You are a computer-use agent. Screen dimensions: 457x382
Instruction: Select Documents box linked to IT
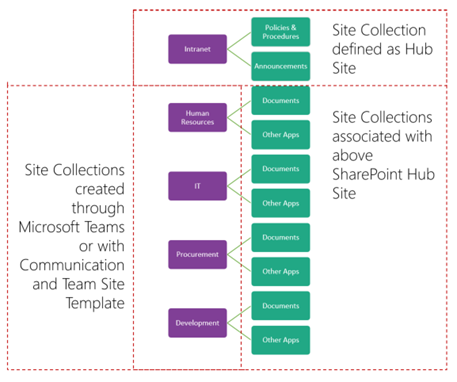pos(281,169)
